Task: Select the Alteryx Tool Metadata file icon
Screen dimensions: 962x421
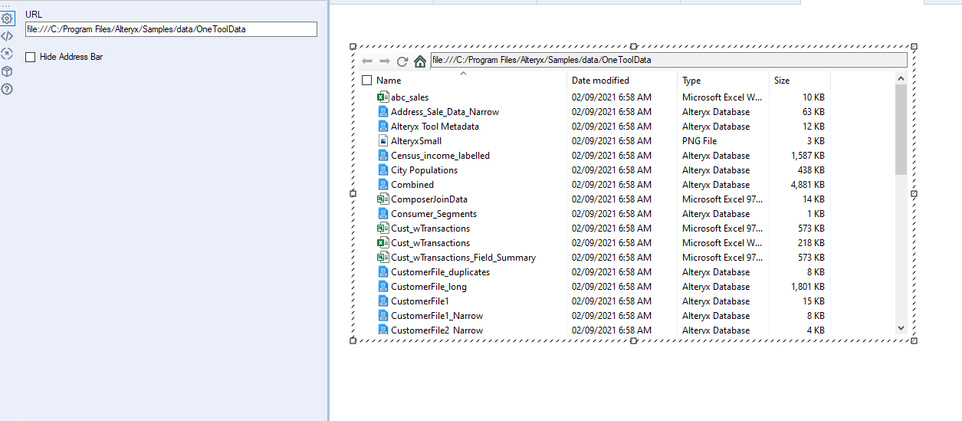Action: click(383, 126)
